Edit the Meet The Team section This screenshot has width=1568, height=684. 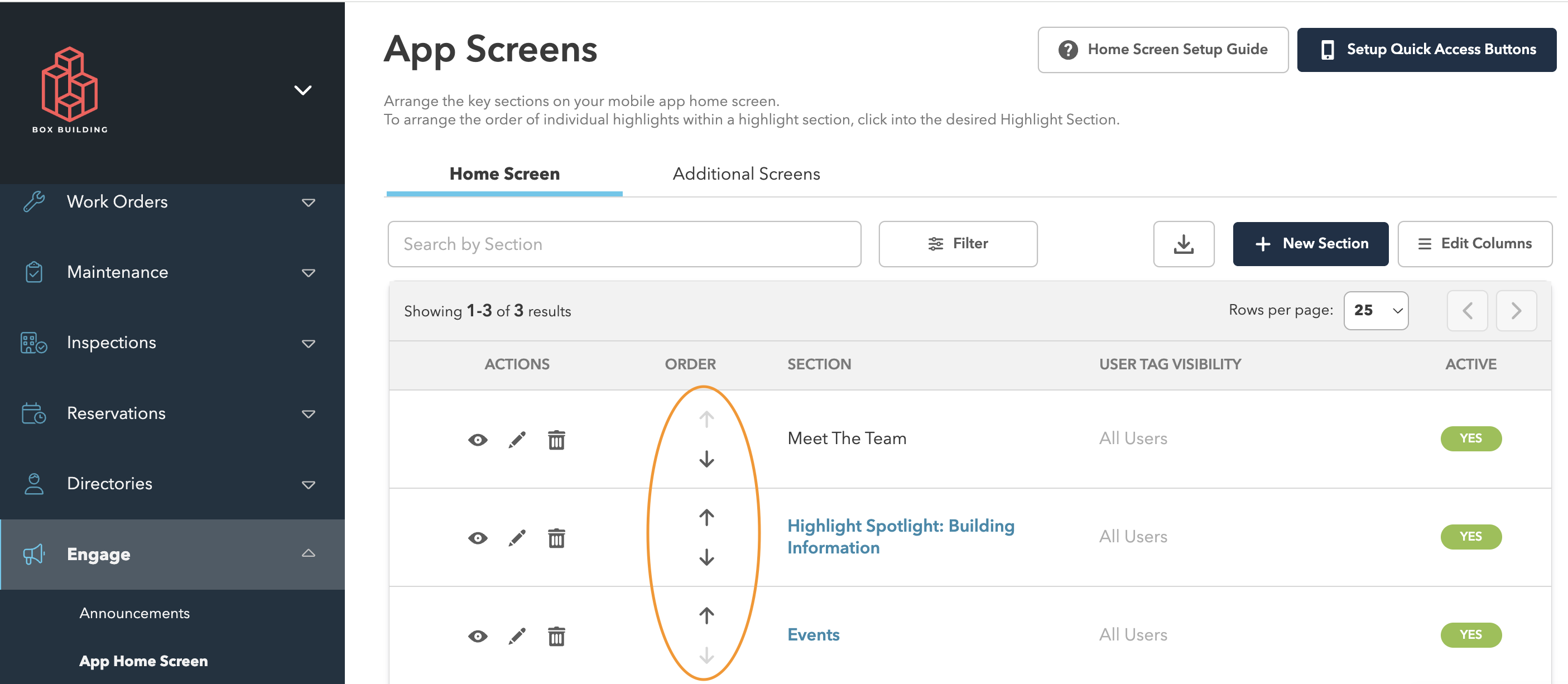517,440
